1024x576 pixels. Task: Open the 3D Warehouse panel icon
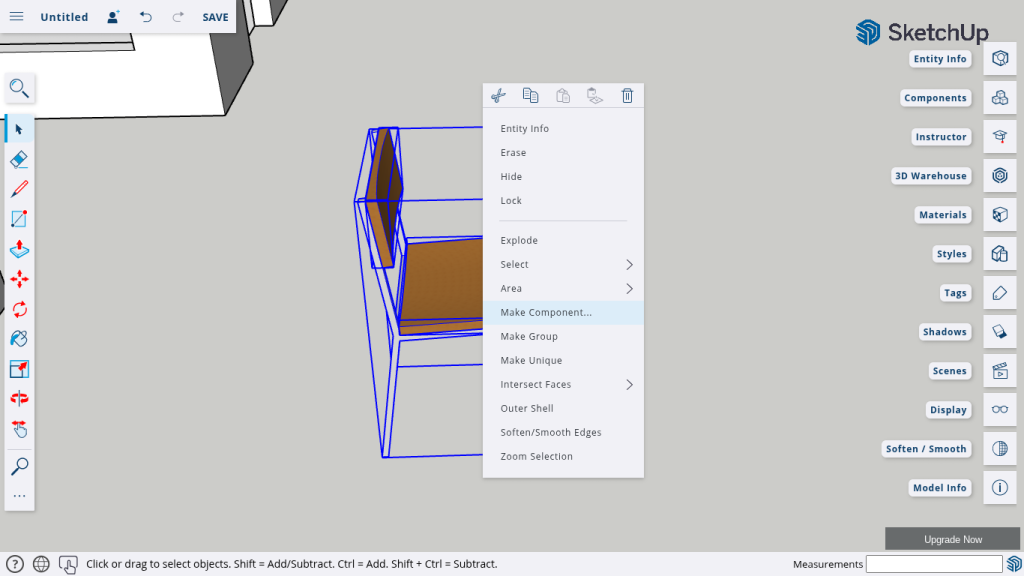click(999, 176)
